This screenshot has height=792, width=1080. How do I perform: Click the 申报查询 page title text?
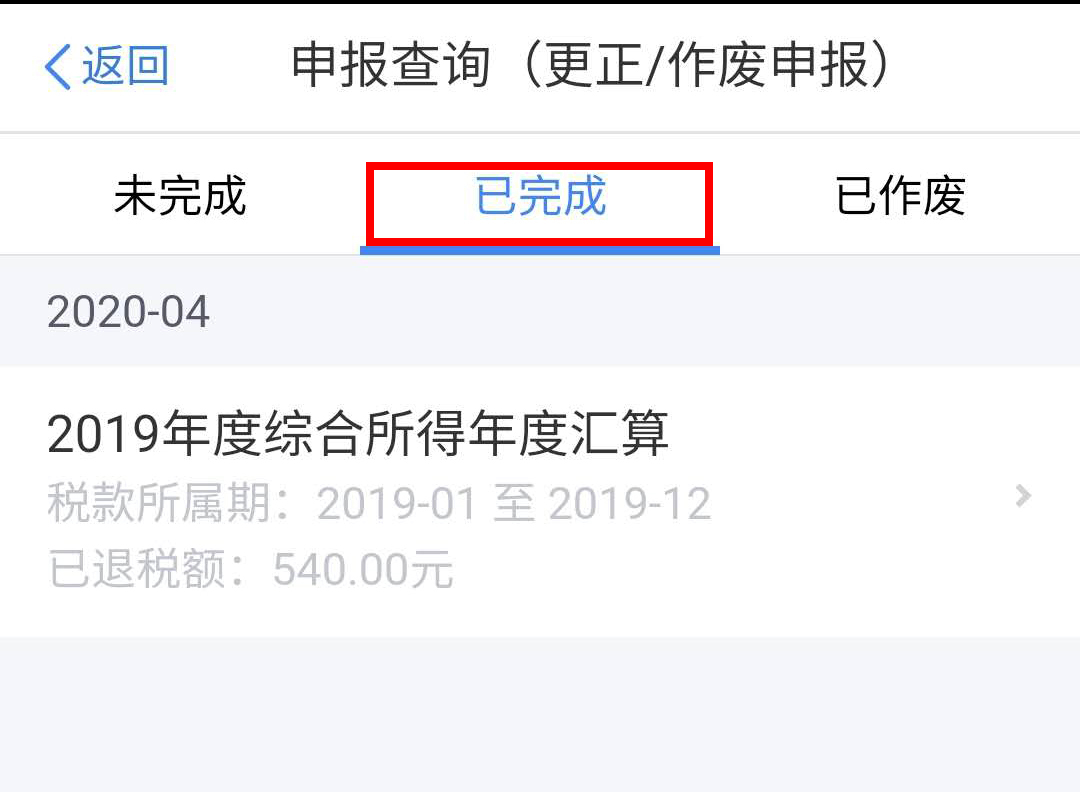pyautogui.click(x=391, y=65)
